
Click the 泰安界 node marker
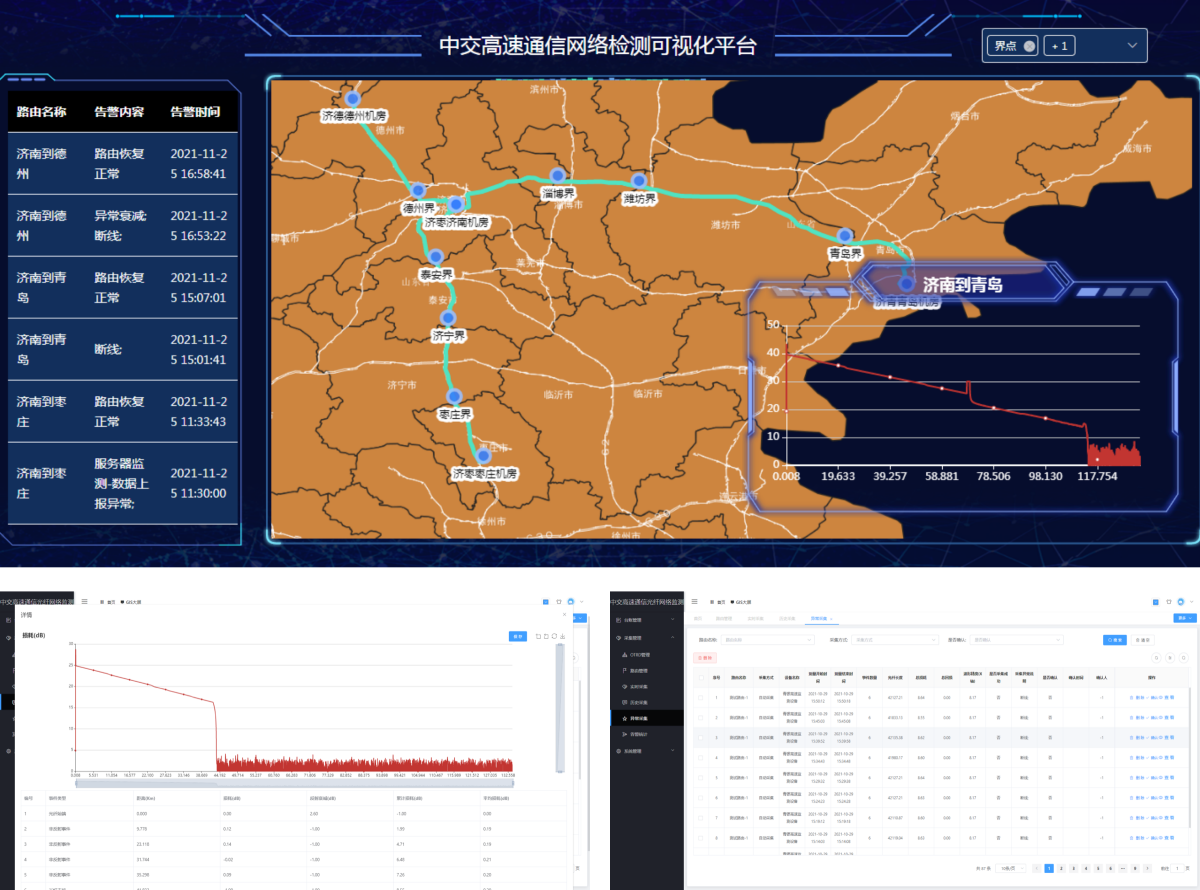tap(436, 257)
